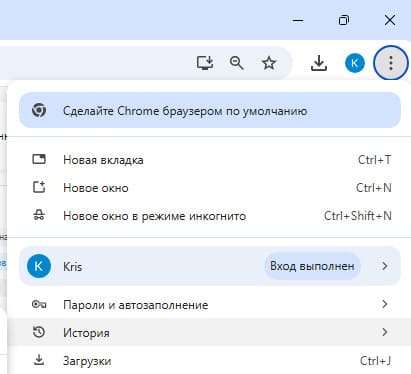411x374 pixels.
Task: Choose Новое окно from the menu
Action: click(209, 188)
